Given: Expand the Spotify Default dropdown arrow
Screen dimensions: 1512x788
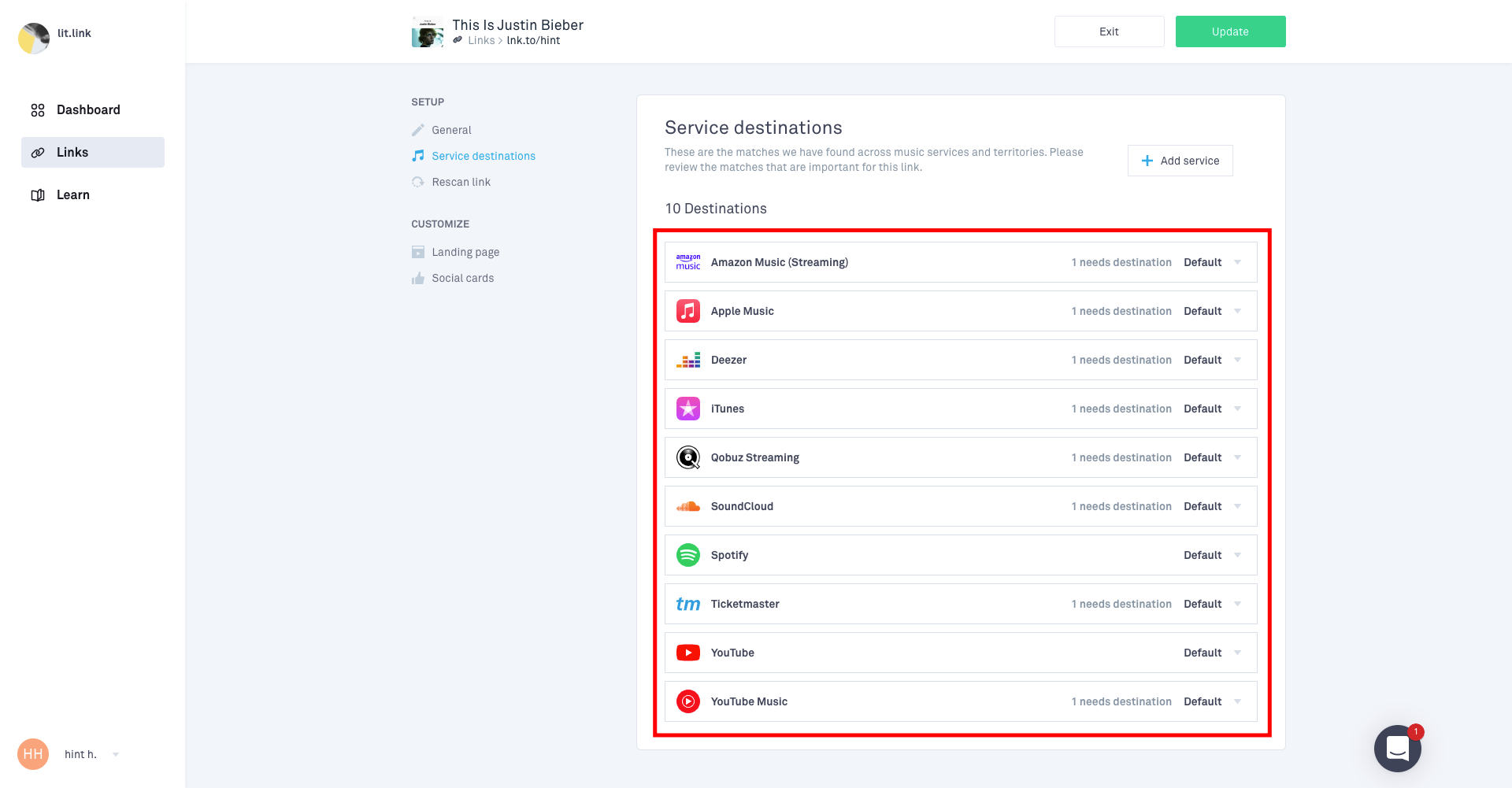Looking at the screenshot, I should [1237, 555].
